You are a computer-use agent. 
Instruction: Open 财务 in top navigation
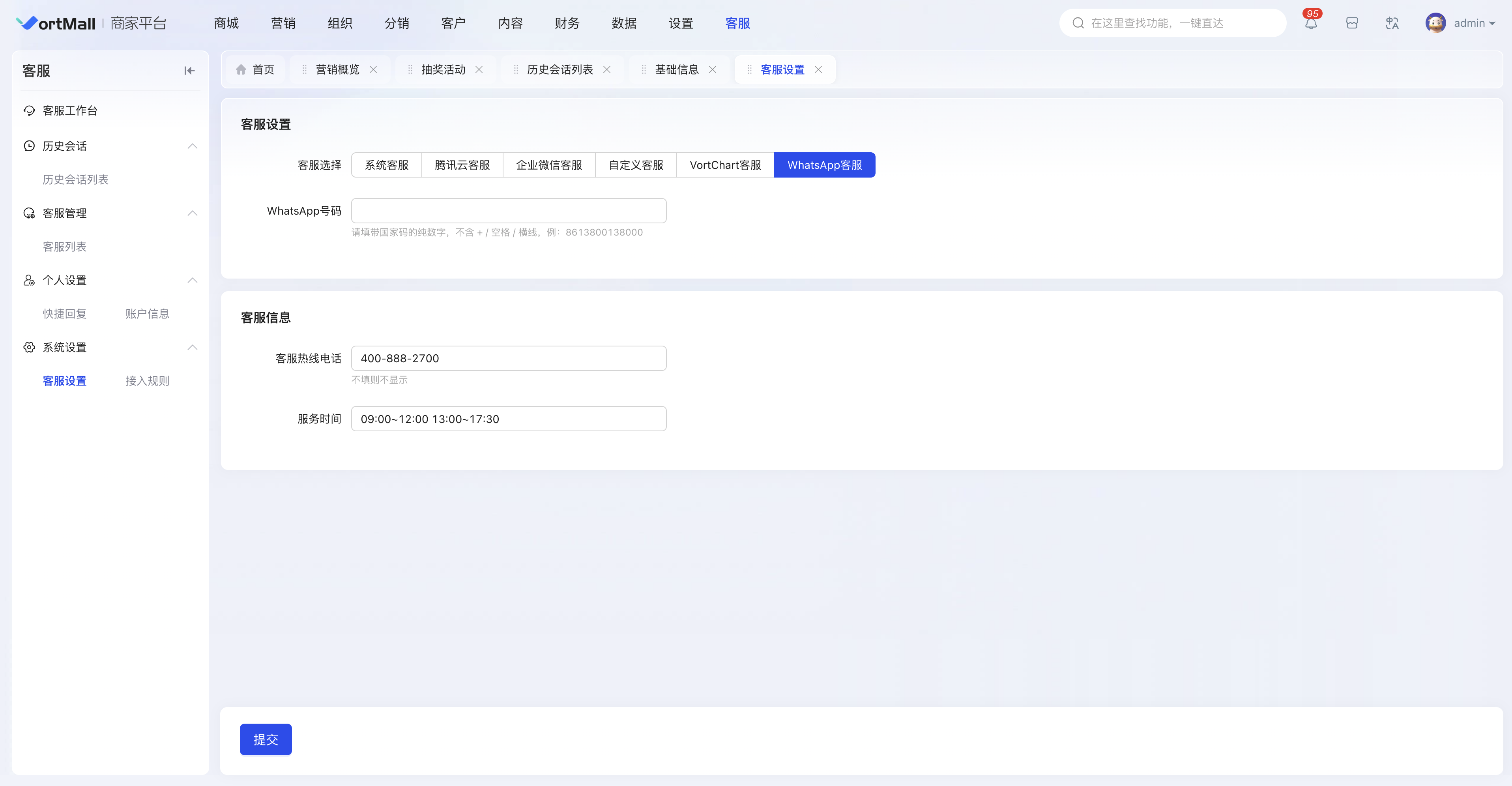[x=567, y=23]
